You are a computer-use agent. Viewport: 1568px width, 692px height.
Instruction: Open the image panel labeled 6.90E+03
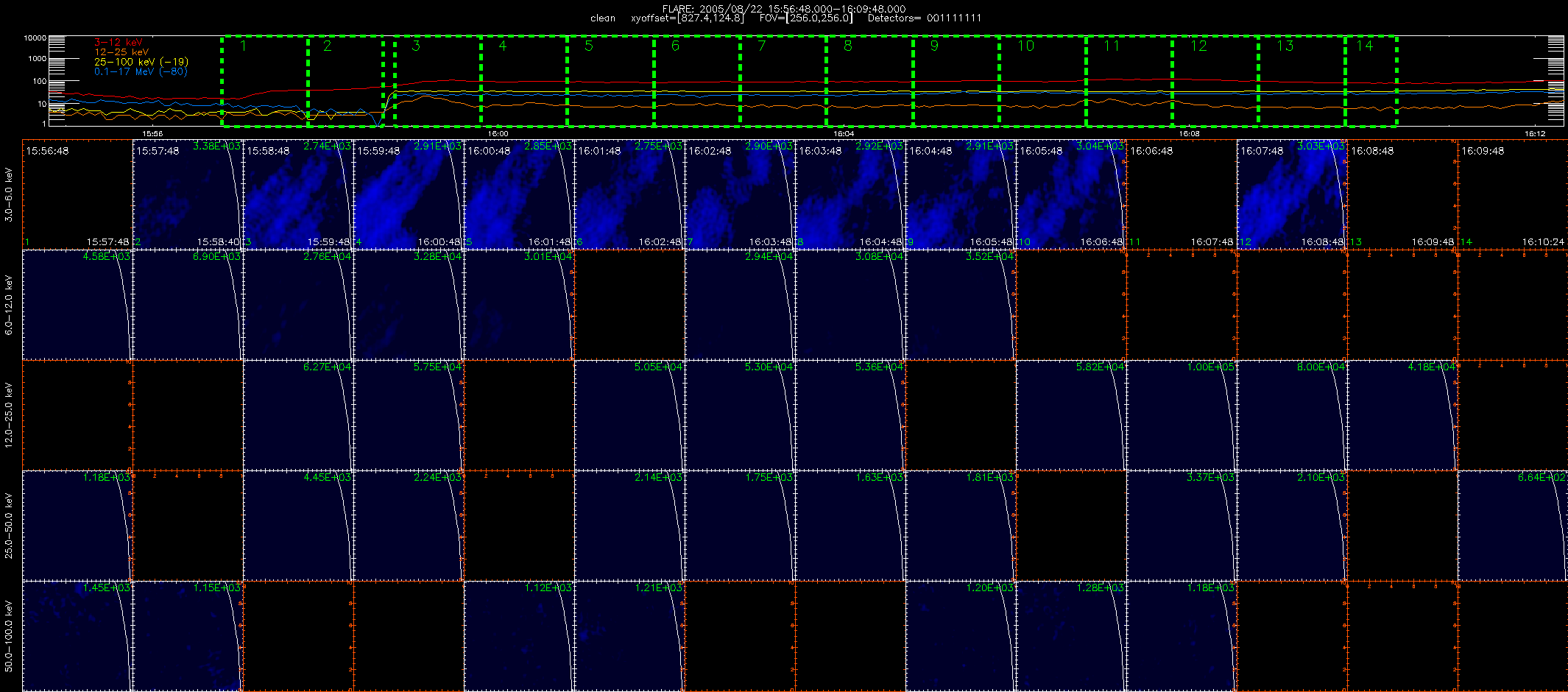pyautogui.click(x=188, y=305)
